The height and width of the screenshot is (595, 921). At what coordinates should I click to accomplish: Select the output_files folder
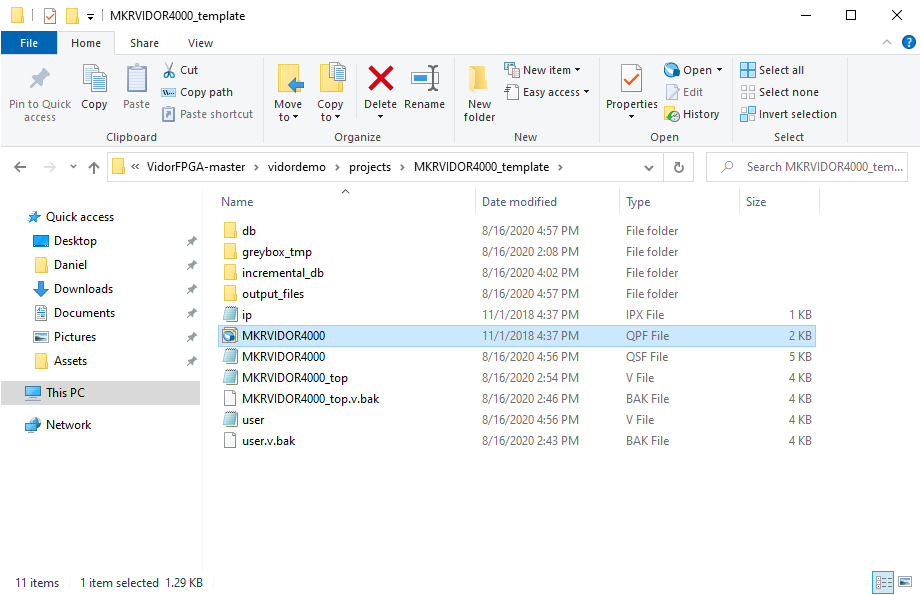point(272,294)
